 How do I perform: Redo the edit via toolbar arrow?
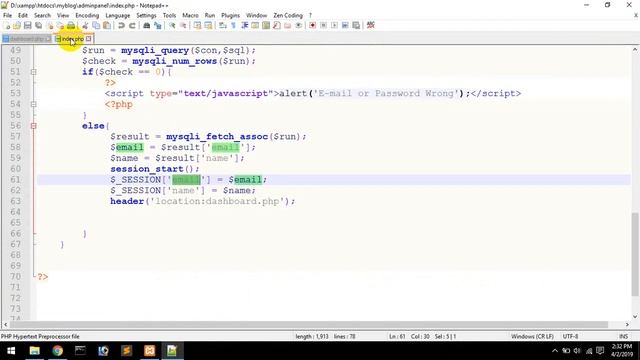pos(132,25)
